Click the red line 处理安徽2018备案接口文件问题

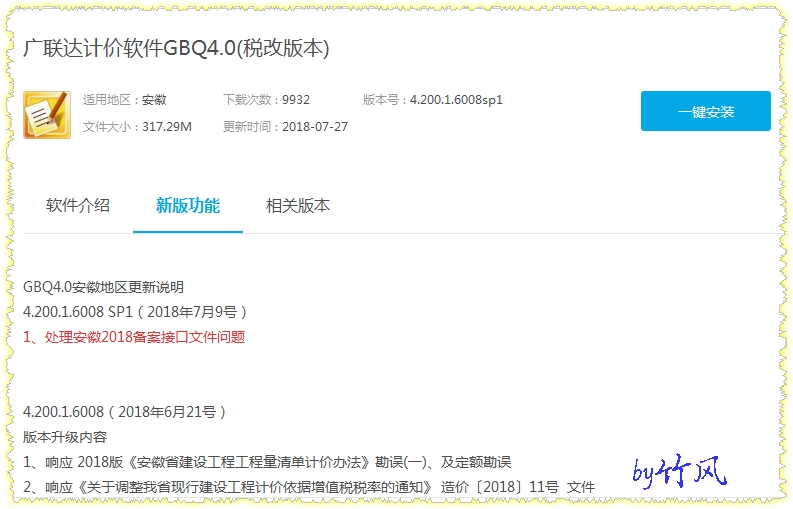pos(134,337)
